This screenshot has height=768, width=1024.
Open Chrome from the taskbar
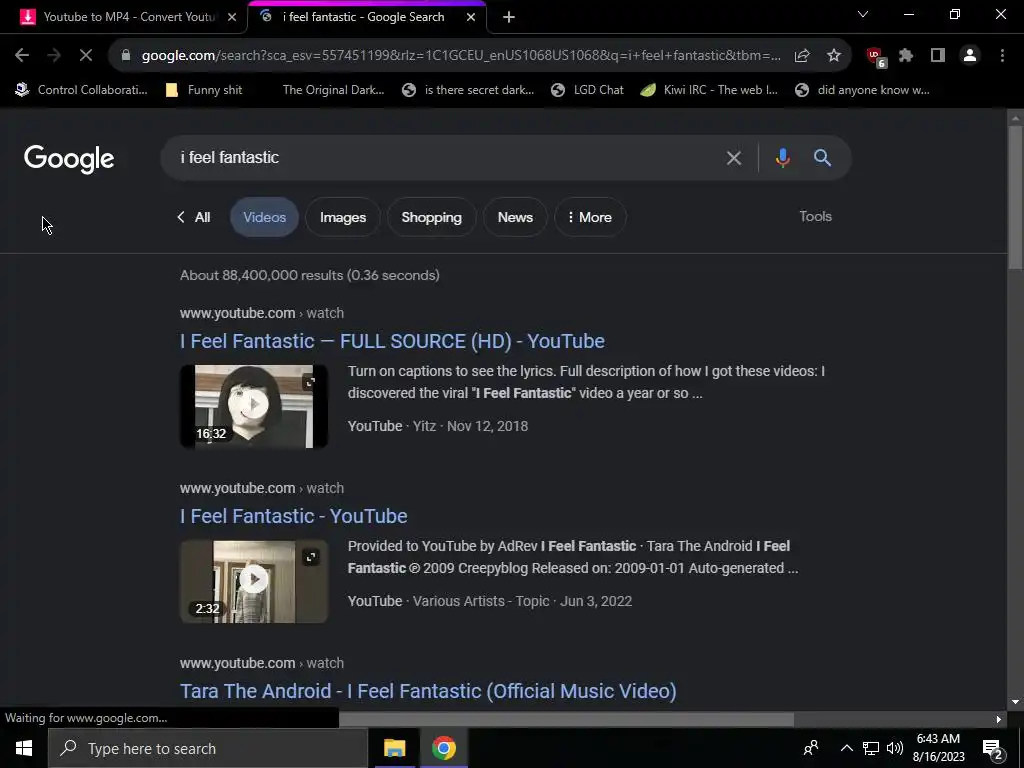[443, 748]
